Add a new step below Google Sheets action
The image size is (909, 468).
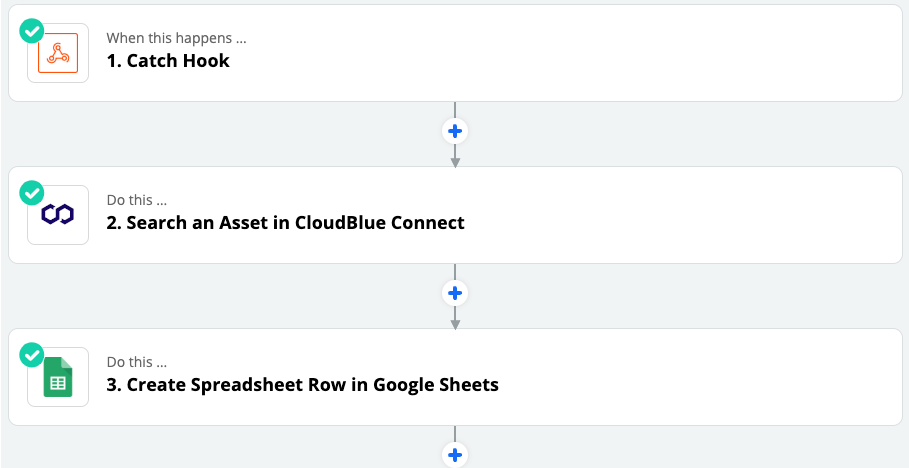click(x=455, y=455)
